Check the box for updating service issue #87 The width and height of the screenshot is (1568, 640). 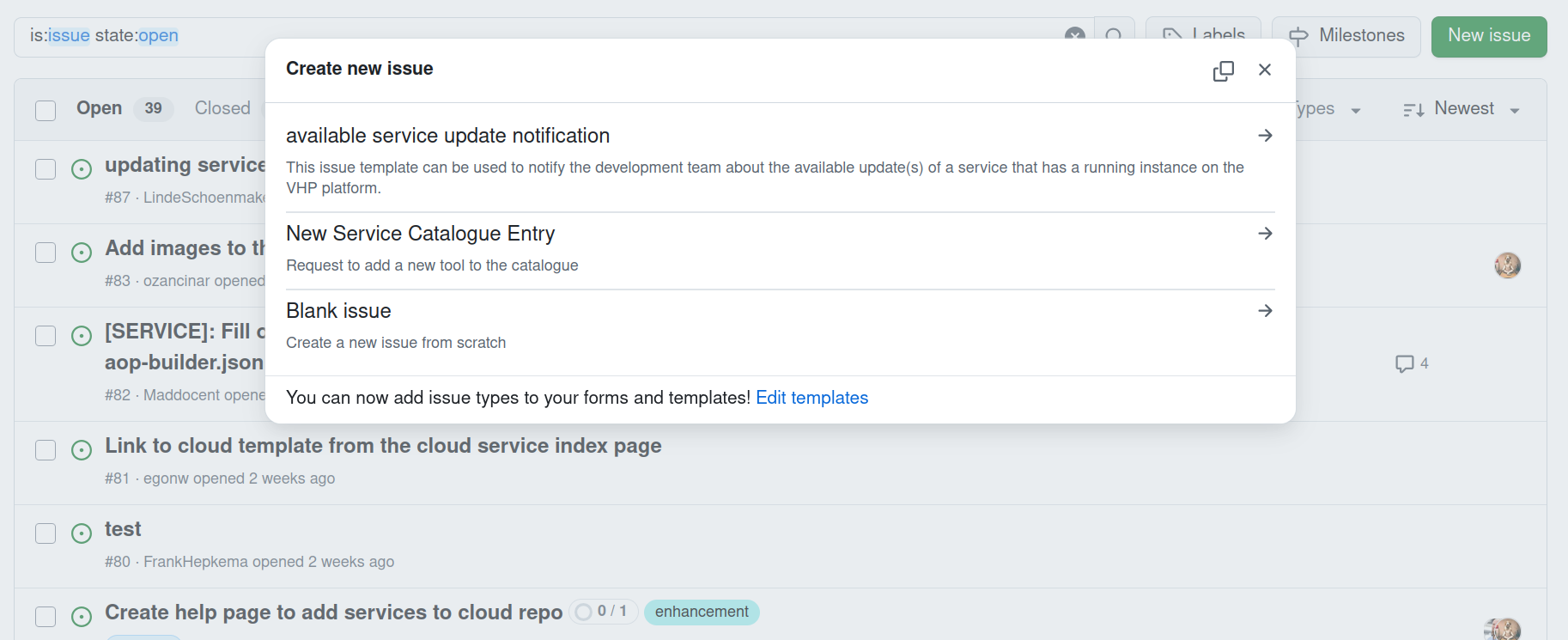pyautogui.click(x=46, y=168)
